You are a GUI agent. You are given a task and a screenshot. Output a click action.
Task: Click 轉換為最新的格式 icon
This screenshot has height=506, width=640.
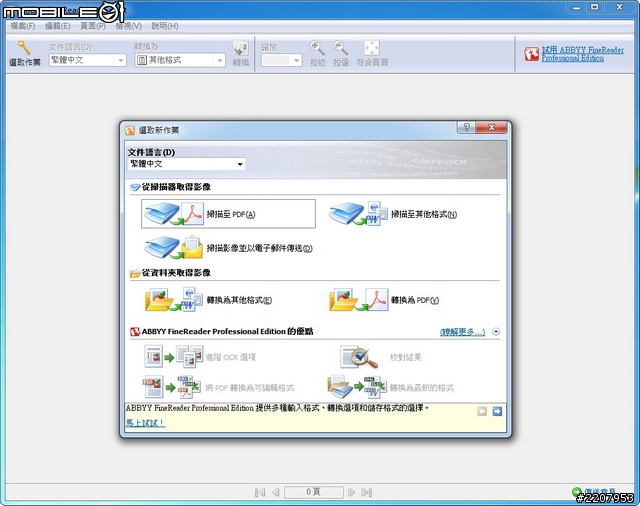coord(357,387)
